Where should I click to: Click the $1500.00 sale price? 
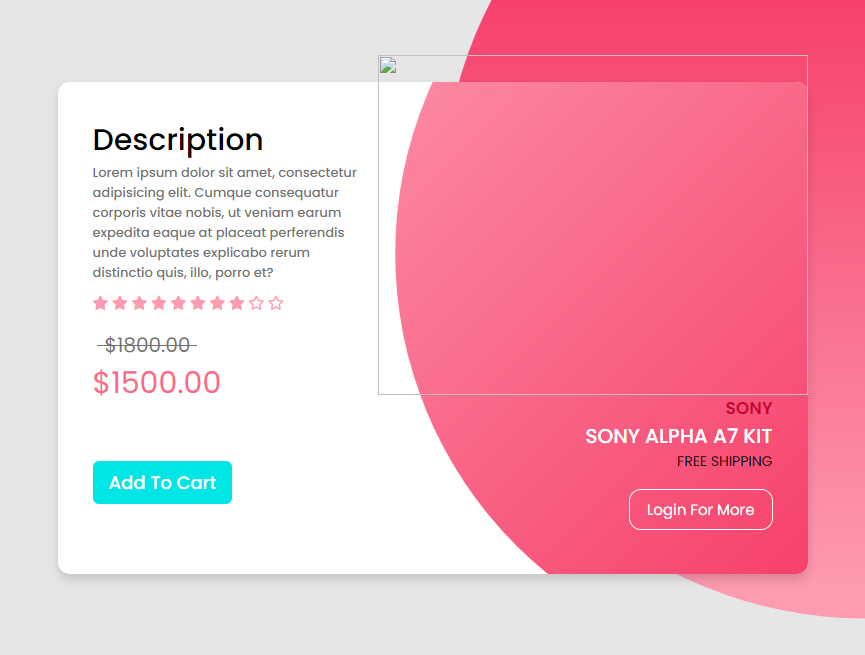coord(157,382)
